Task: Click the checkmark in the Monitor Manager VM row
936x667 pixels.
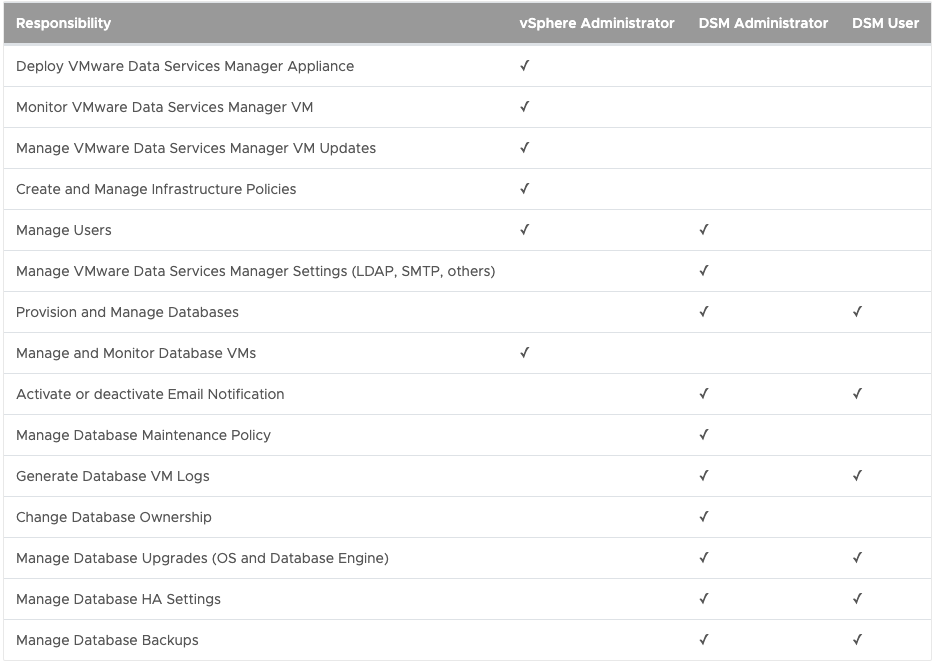Action: (x=525, y=107)
